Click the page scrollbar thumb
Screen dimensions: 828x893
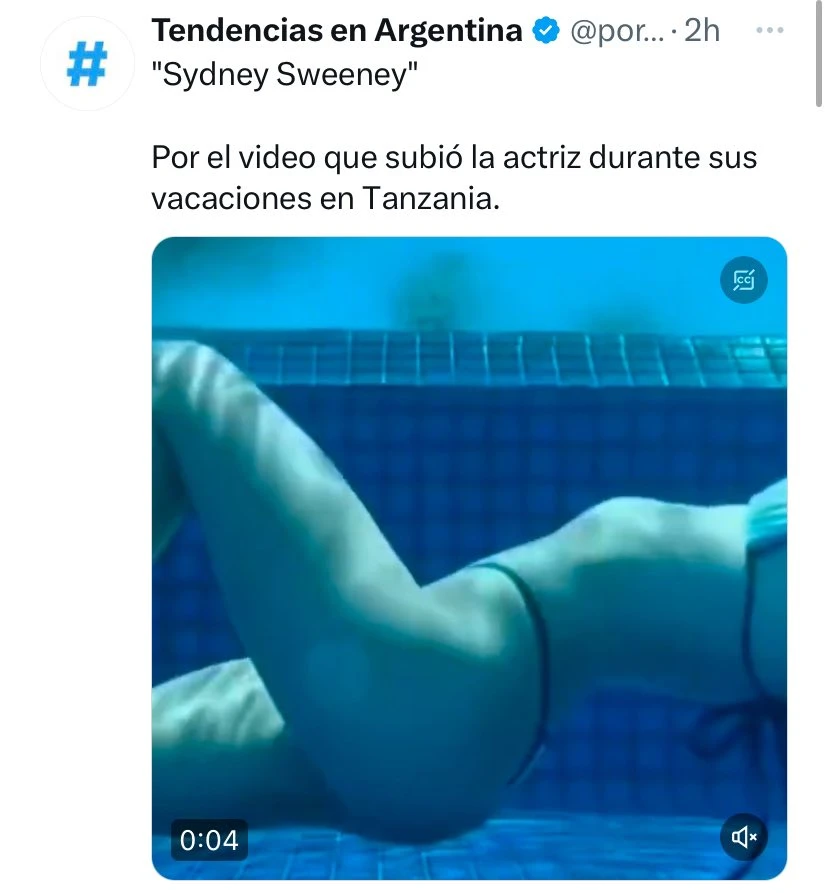click(818, 54)
